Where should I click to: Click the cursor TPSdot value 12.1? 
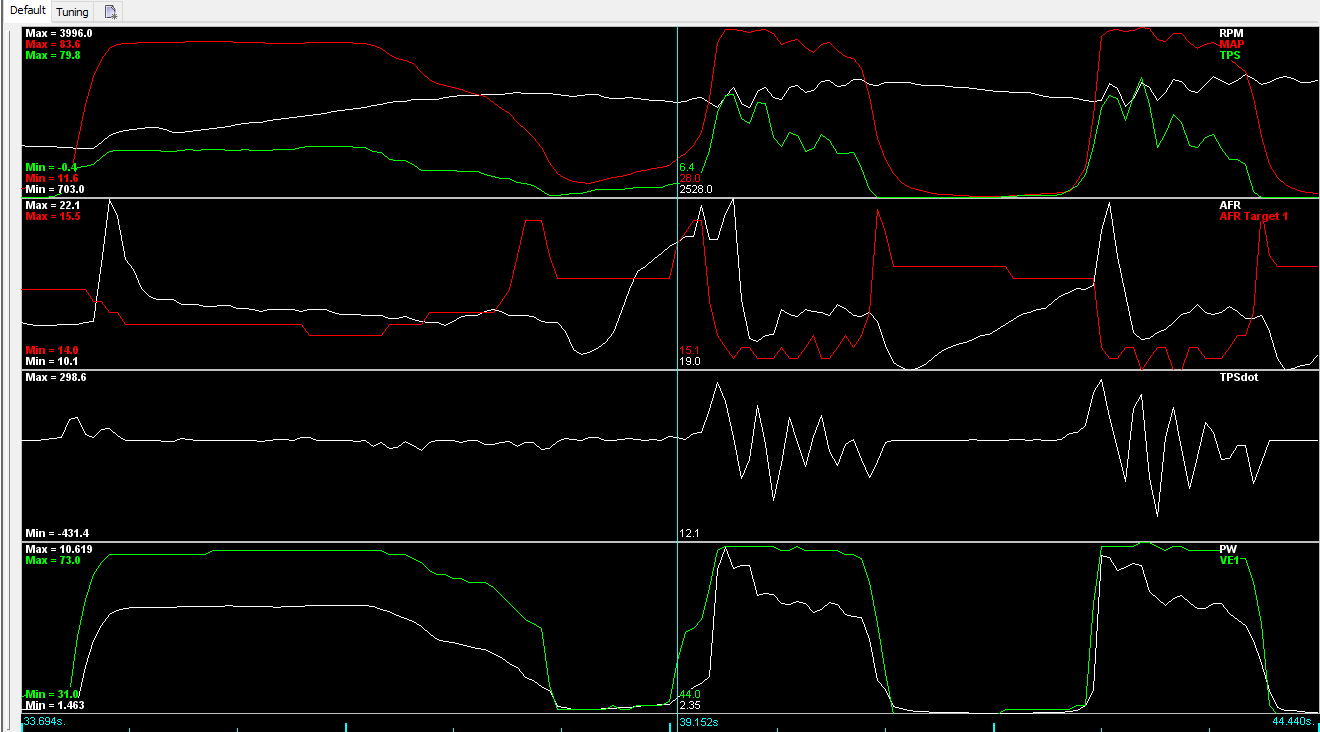coord(690,533)
